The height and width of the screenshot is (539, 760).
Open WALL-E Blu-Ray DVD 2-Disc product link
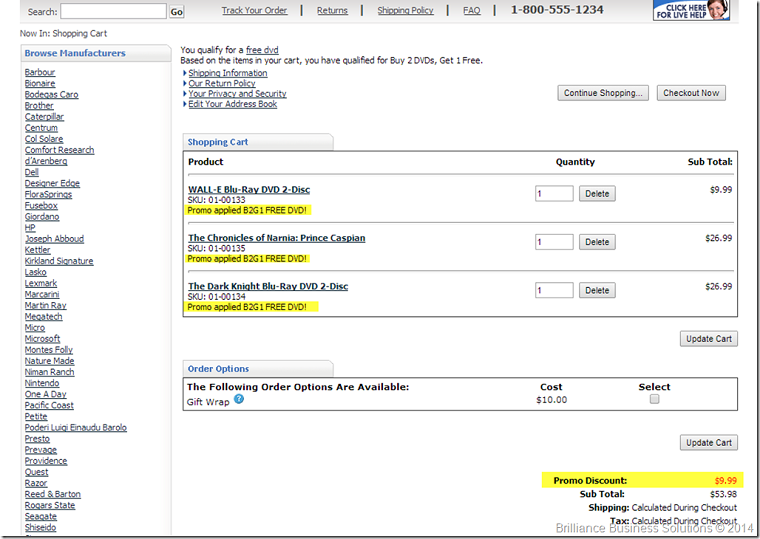coord(249,190)
